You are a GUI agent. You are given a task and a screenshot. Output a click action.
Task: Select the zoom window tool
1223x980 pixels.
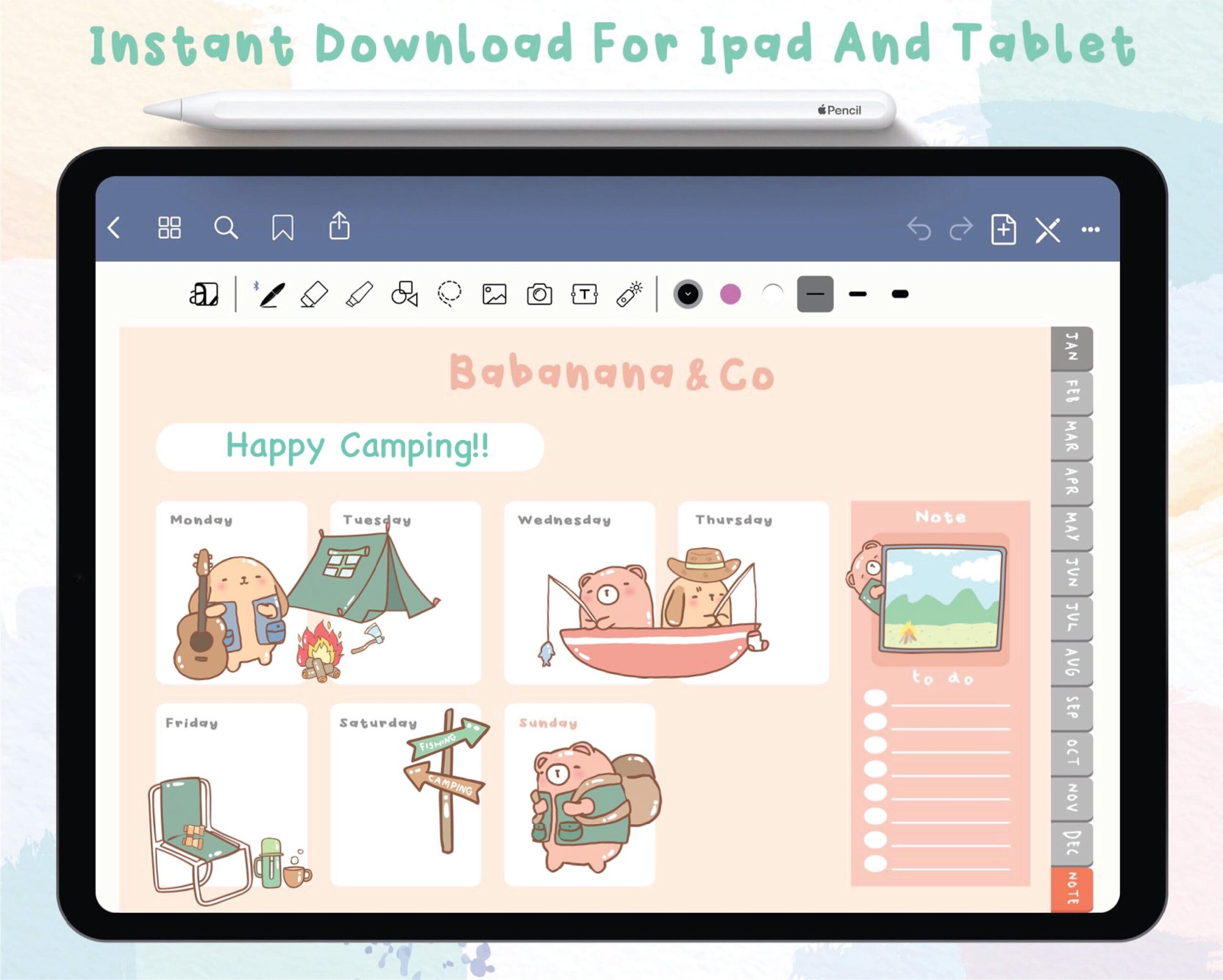[204, 294]
